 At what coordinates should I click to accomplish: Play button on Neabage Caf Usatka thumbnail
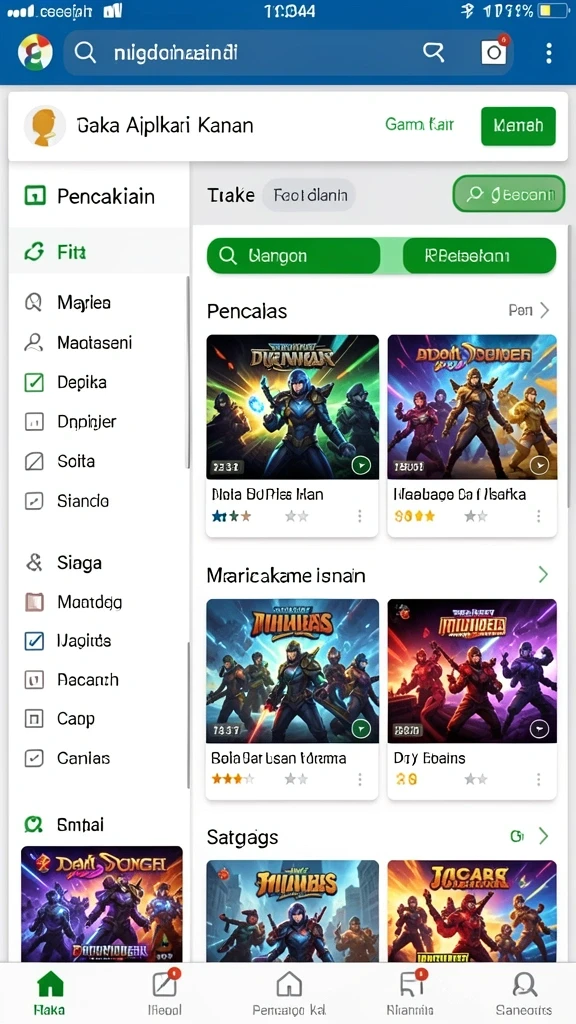click(539, 465)
